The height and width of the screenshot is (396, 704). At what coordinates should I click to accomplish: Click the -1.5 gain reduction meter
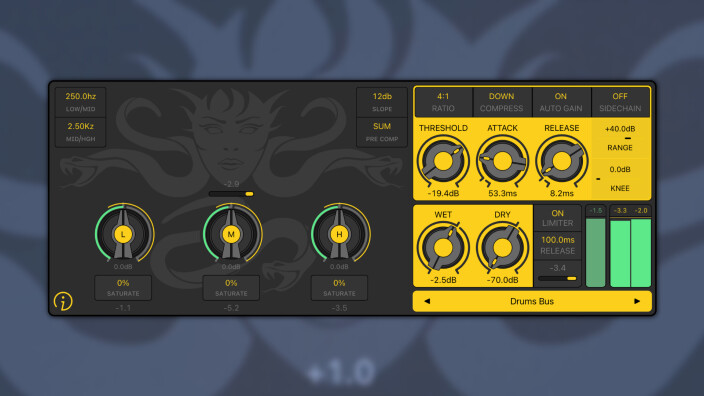pos(596,246)
